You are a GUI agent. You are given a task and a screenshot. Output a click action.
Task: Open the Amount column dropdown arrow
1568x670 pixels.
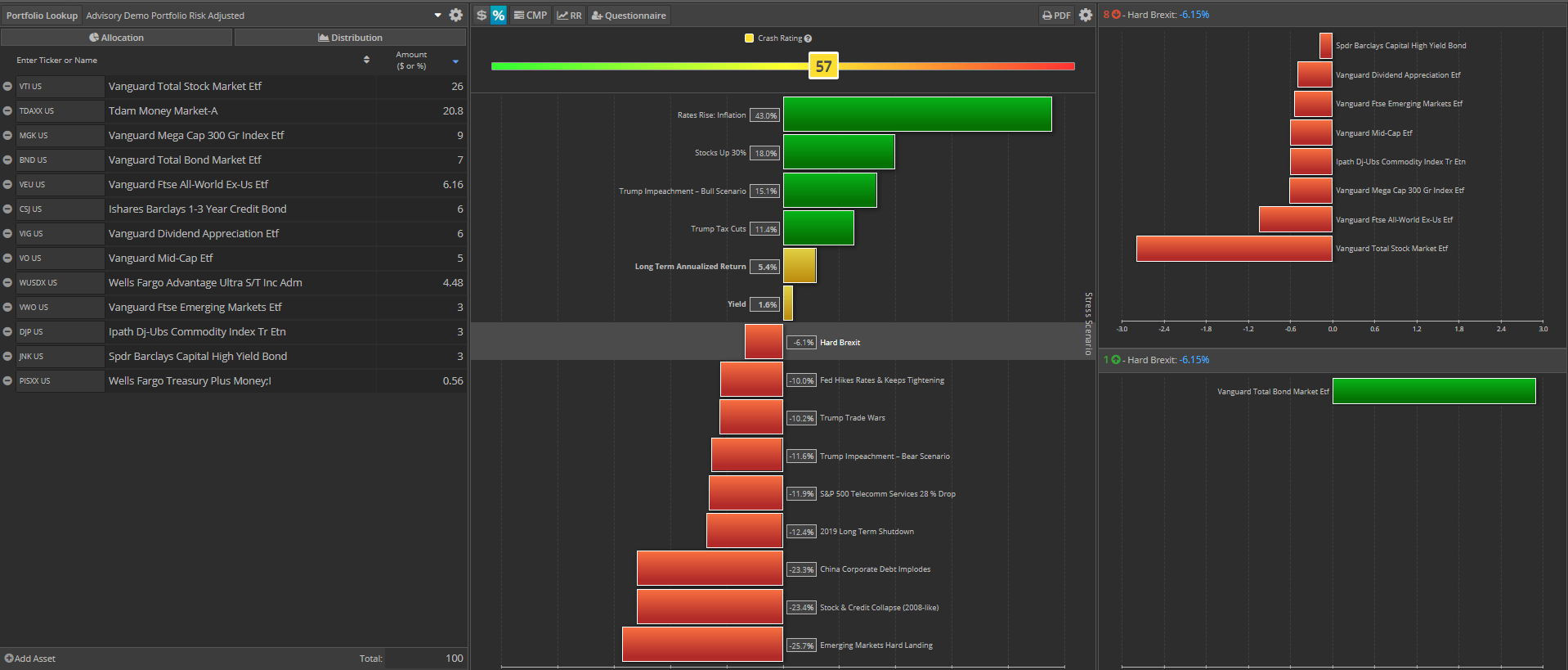(x=455, y=61)
